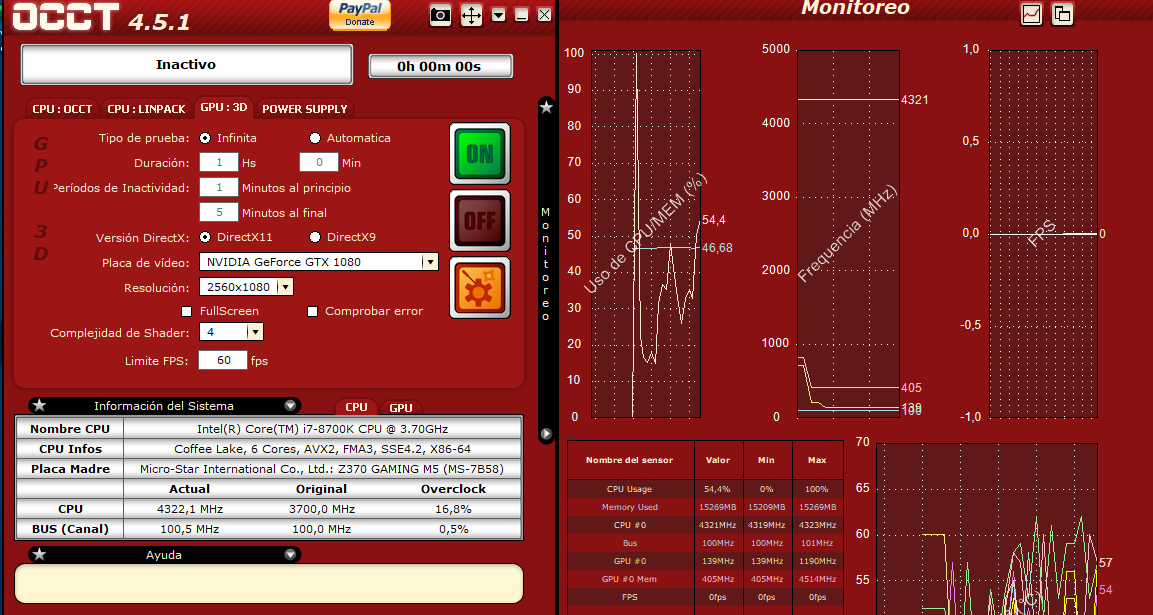Click the Max column header
Image resolution: width=1153 pixels, height=615 pixels.
coord(817,461)
